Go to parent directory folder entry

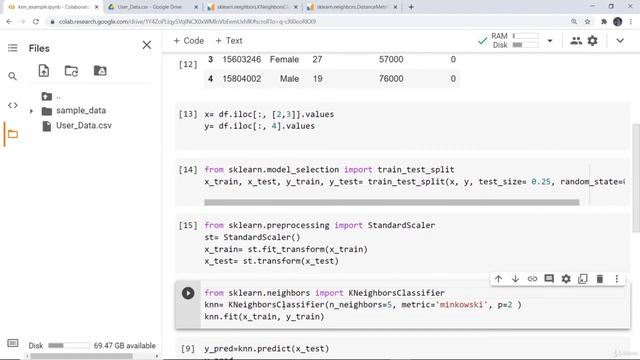(51, 96)
